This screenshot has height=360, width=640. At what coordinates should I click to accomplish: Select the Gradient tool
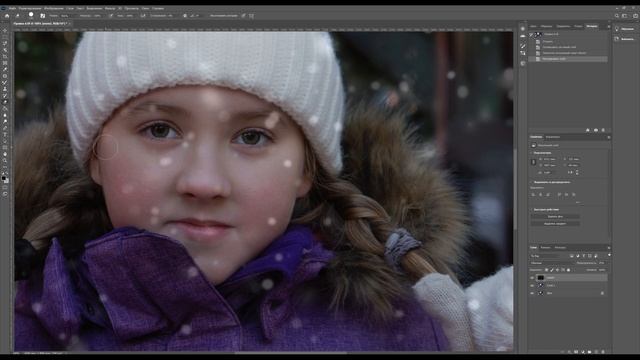(5, 109)
